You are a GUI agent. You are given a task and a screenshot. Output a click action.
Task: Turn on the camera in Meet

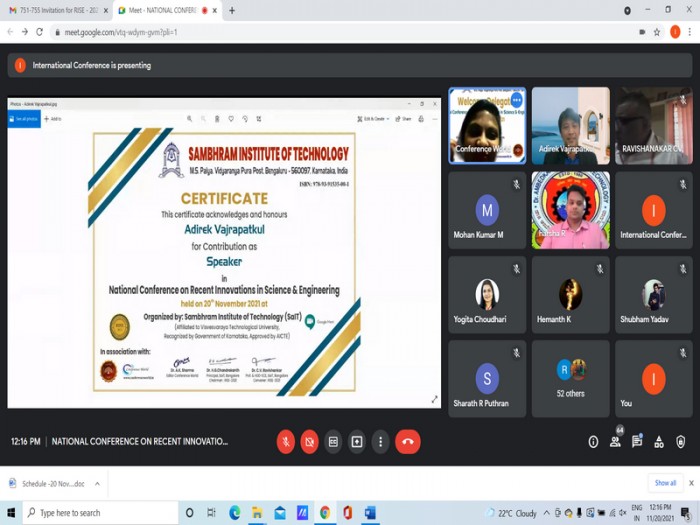(x=309, y=442)
